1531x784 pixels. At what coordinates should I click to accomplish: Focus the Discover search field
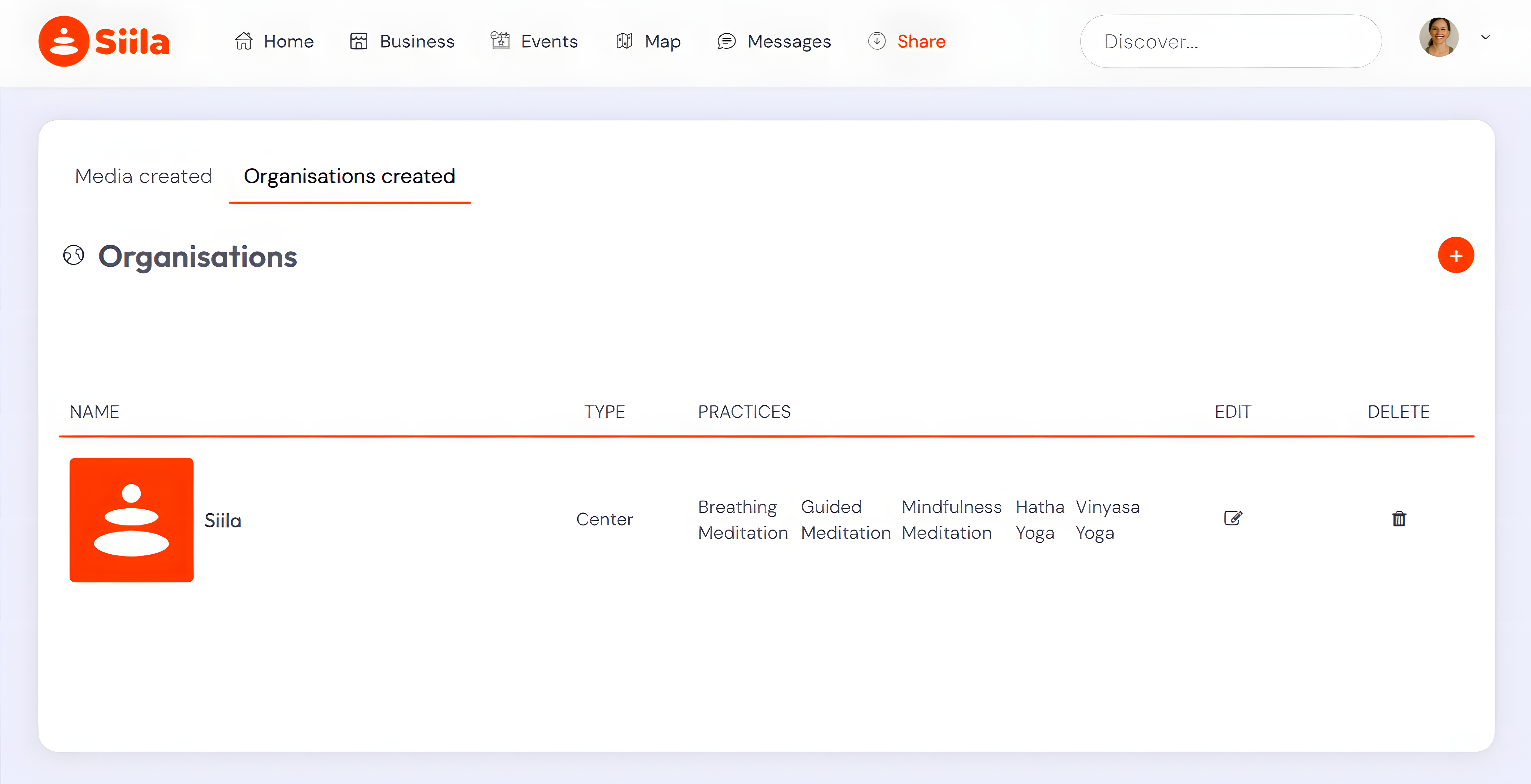1230,41
